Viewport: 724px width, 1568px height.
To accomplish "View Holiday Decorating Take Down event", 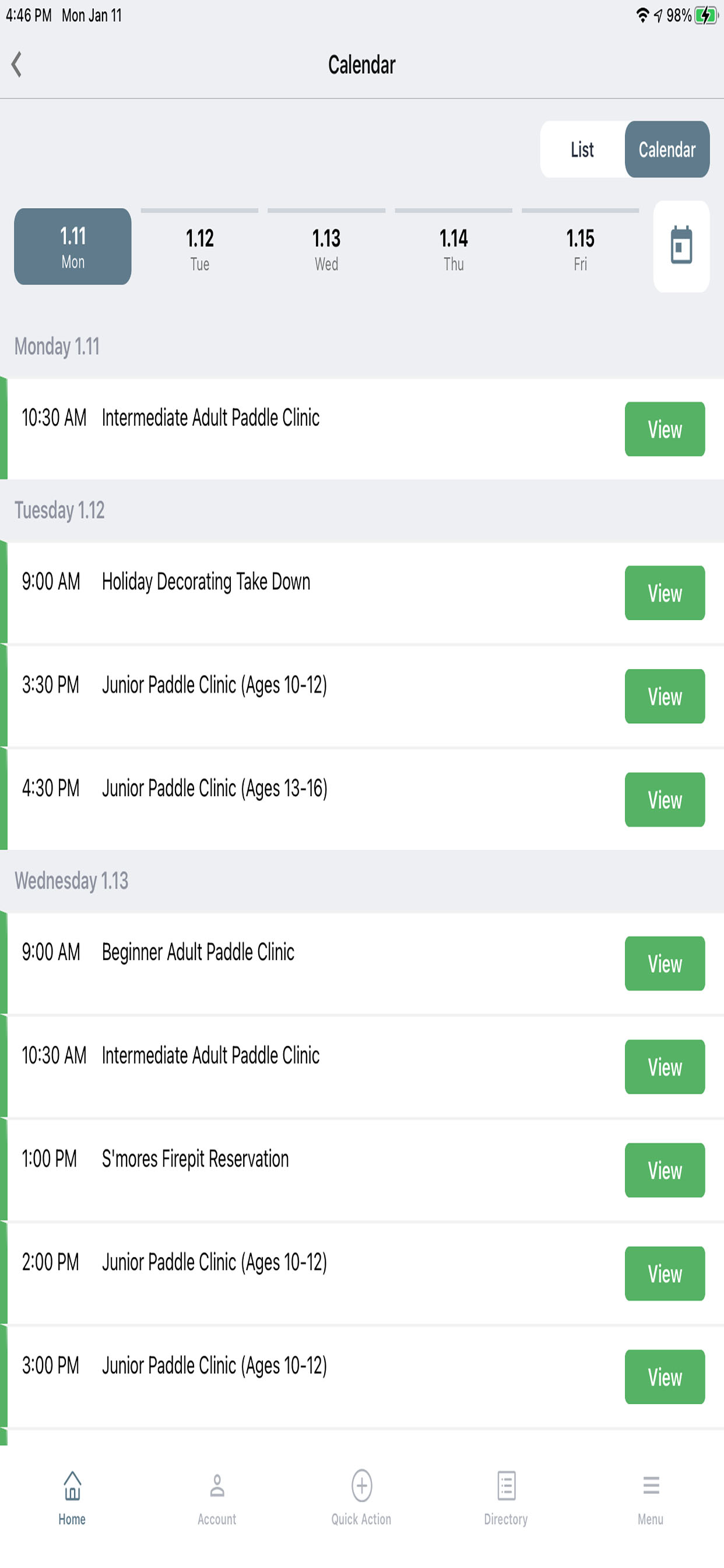I will 665,593.
